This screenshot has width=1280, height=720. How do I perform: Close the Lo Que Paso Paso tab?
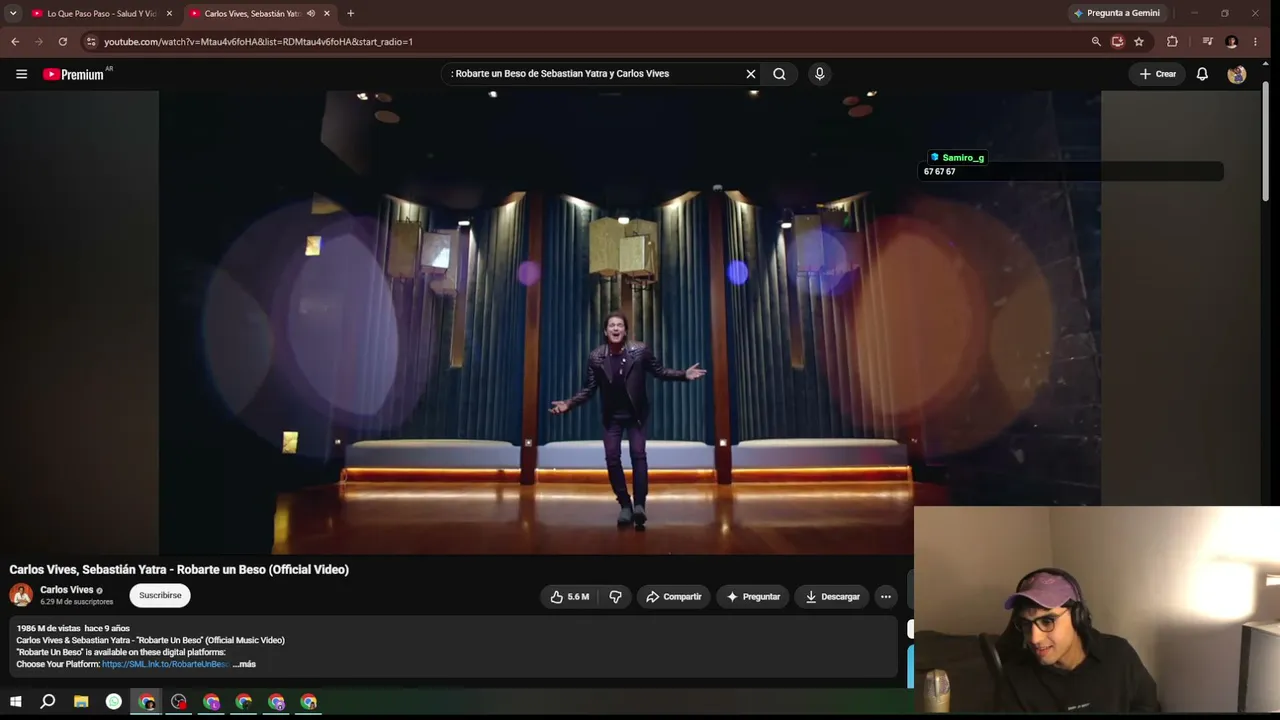pos(169,14)
